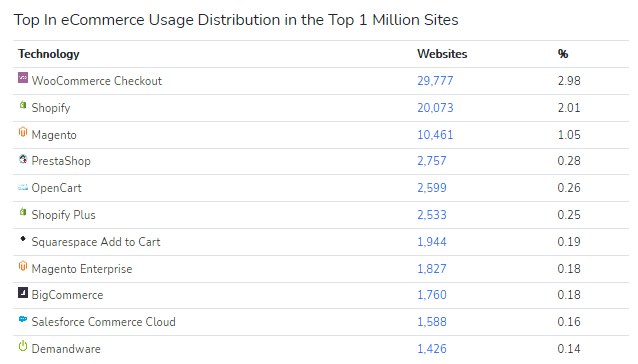Click the Salesforce Commerce Cloud icon
Viewport: 638px width, 364px height.
[23, 319]
